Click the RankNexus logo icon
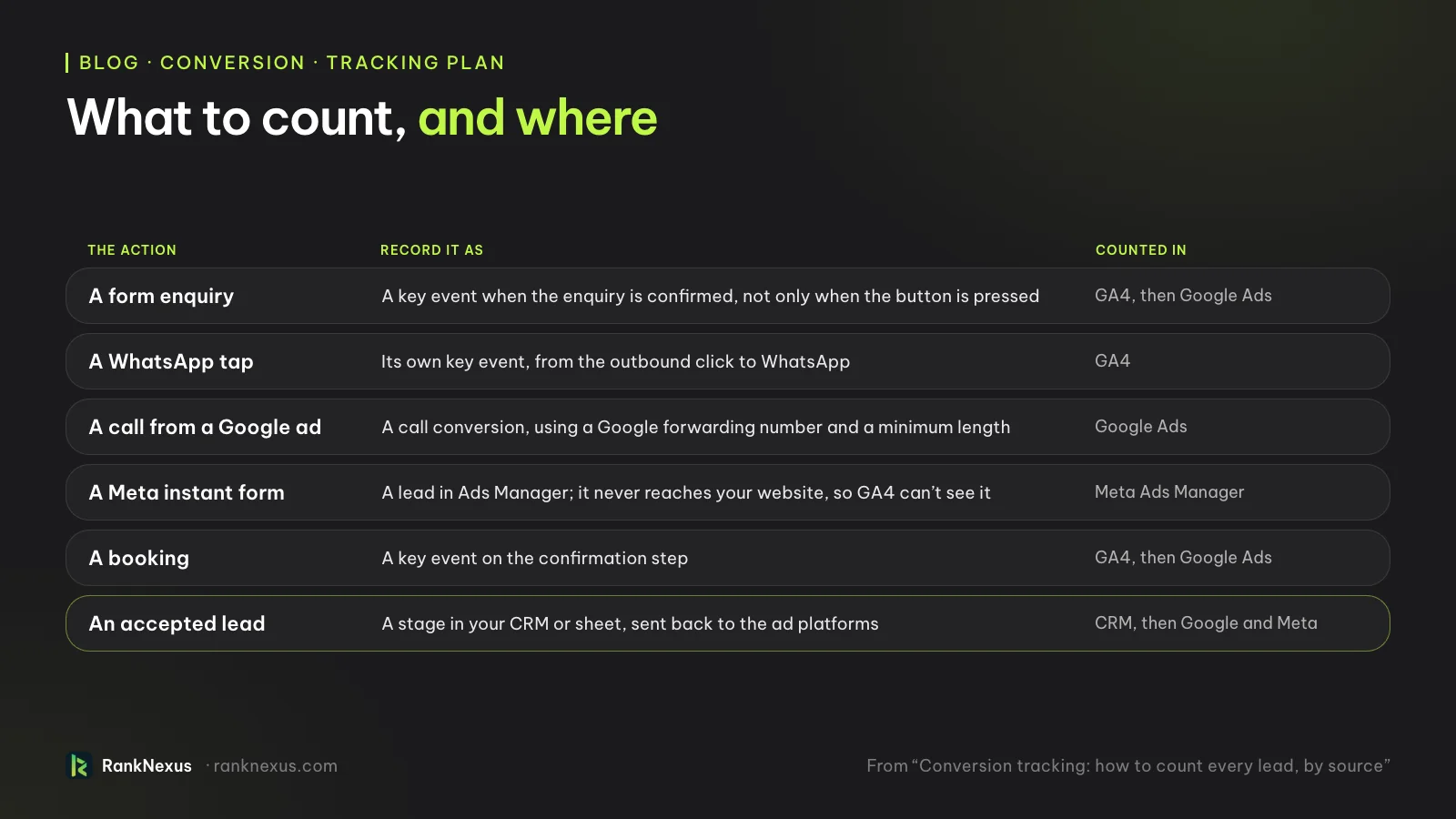 (x=79, y=765)
